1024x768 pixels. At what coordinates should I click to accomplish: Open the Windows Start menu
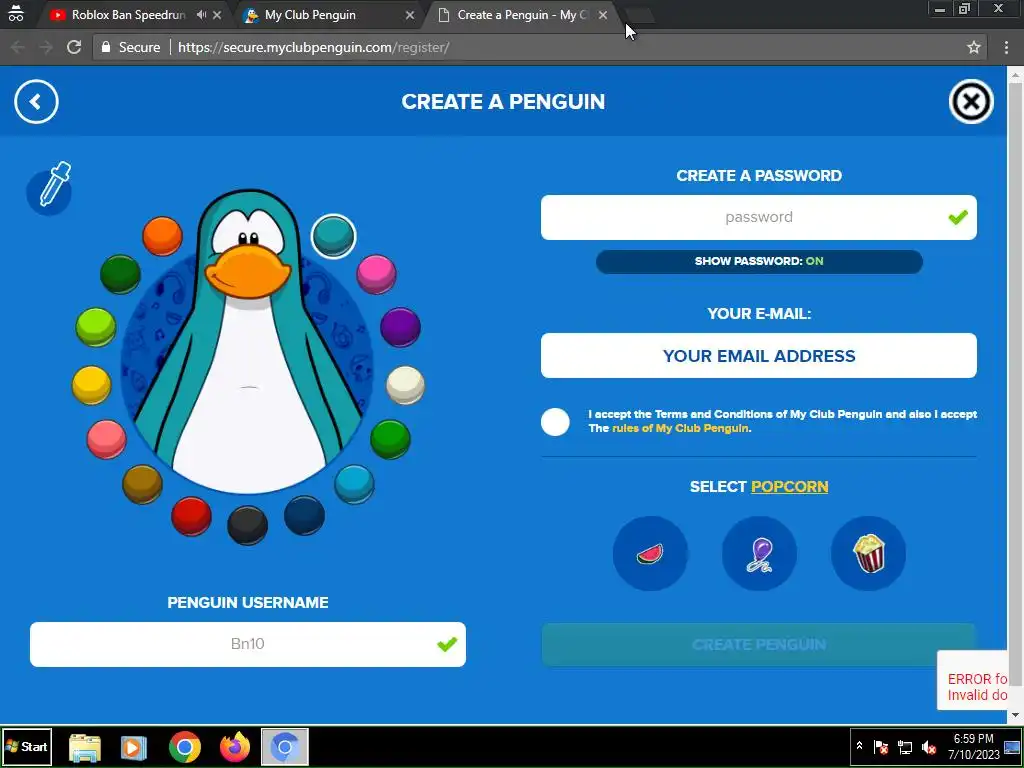point(27,746)
